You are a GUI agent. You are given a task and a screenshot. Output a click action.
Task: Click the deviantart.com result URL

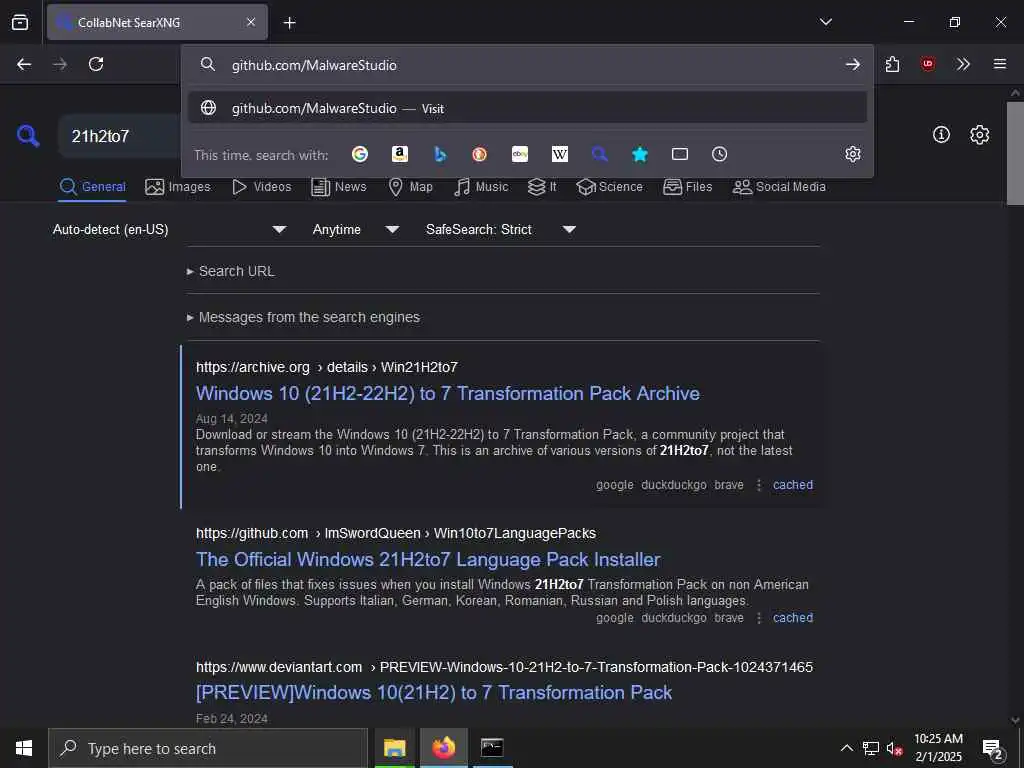(x=504, y=667)
